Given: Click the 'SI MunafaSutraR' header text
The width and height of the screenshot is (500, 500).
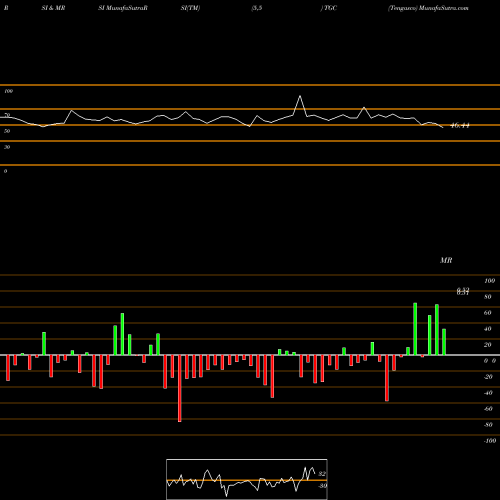Looking at the screenshot, I should [123, 8].
